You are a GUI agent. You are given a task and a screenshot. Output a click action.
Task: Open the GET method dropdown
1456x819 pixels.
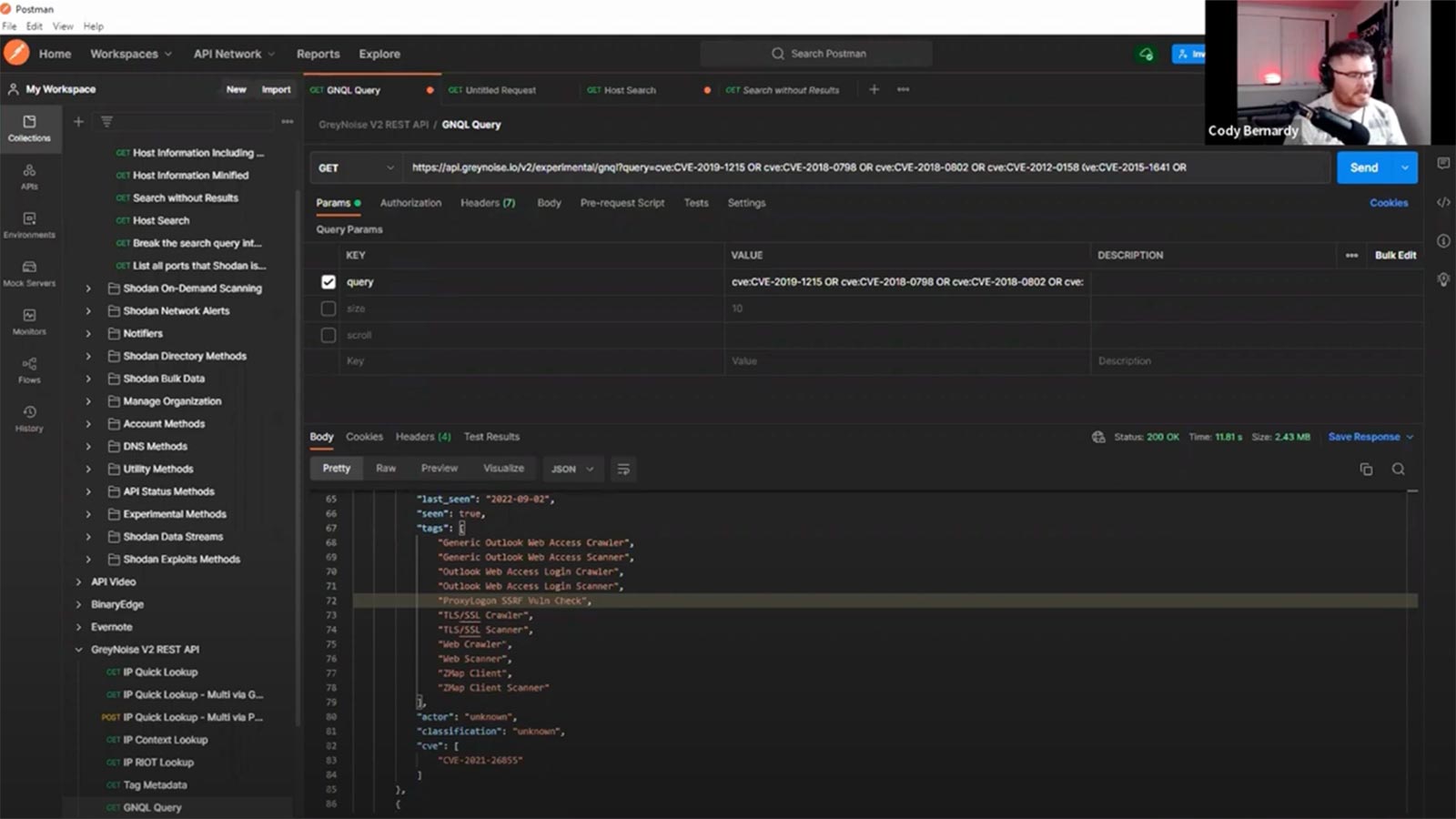point(356,167)
